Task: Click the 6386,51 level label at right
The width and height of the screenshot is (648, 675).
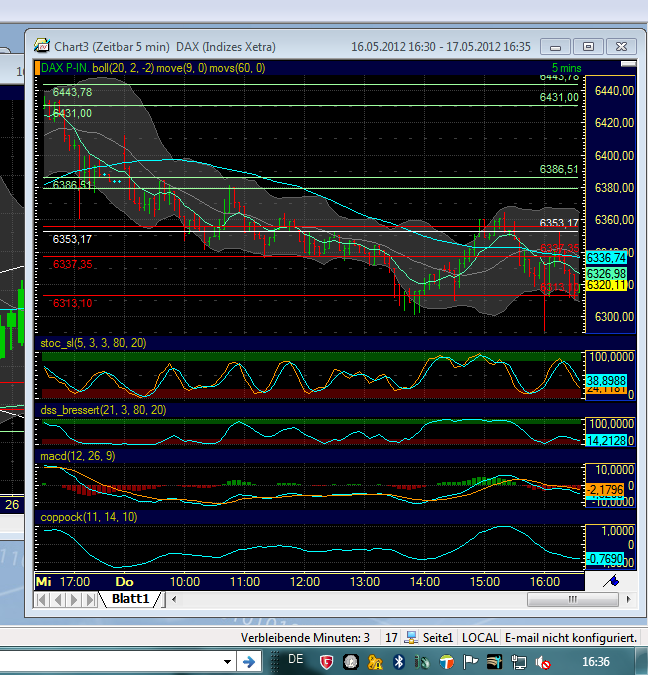Action: 559,169
